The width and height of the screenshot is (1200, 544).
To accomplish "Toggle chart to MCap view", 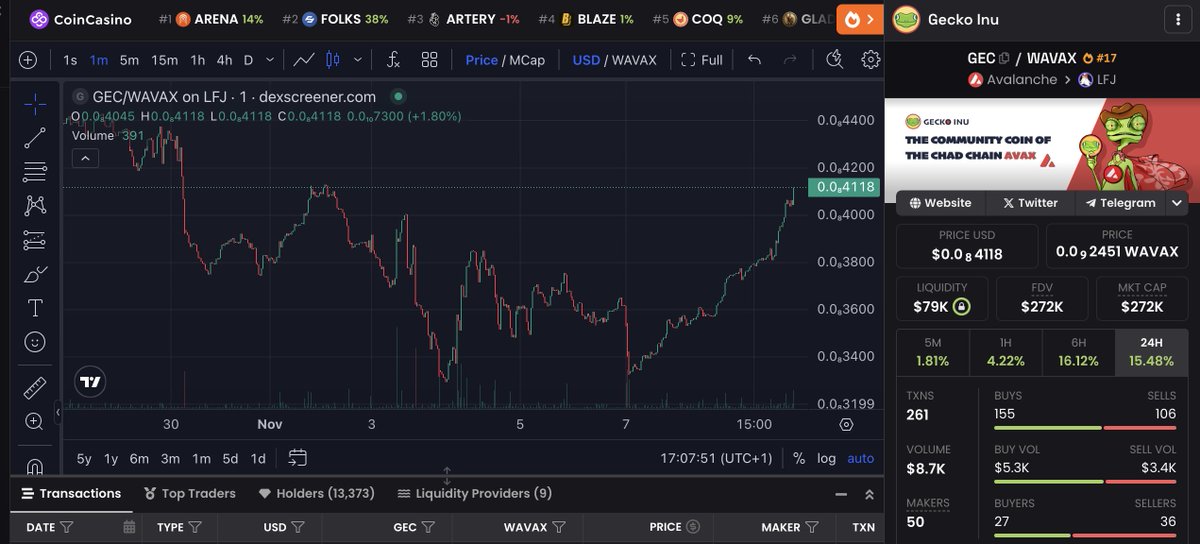I will click(x=527, y=60).
